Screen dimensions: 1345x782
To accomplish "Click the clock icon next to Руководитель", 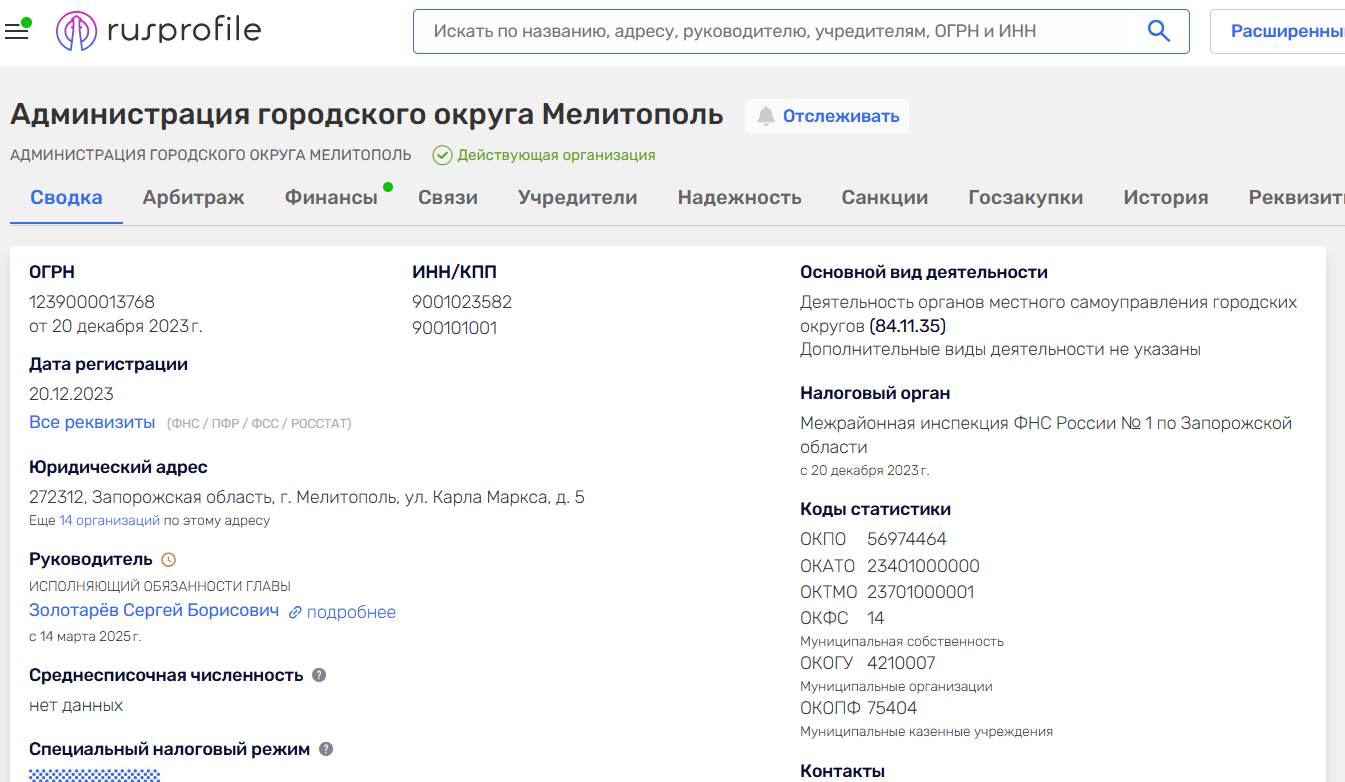I will pyautogui.click(x=168, y=560).
